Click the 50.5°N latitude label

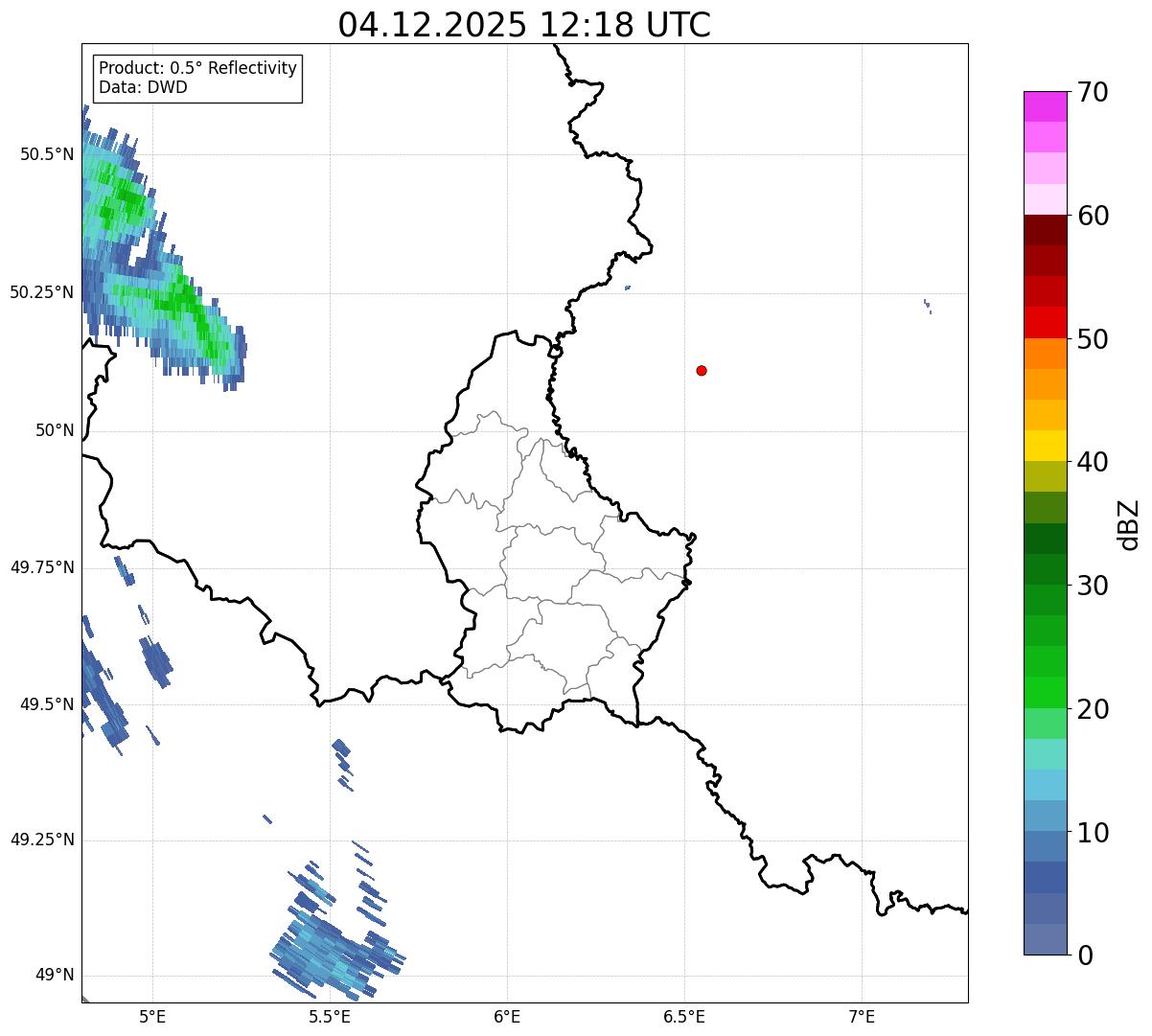tap(47, 155)
